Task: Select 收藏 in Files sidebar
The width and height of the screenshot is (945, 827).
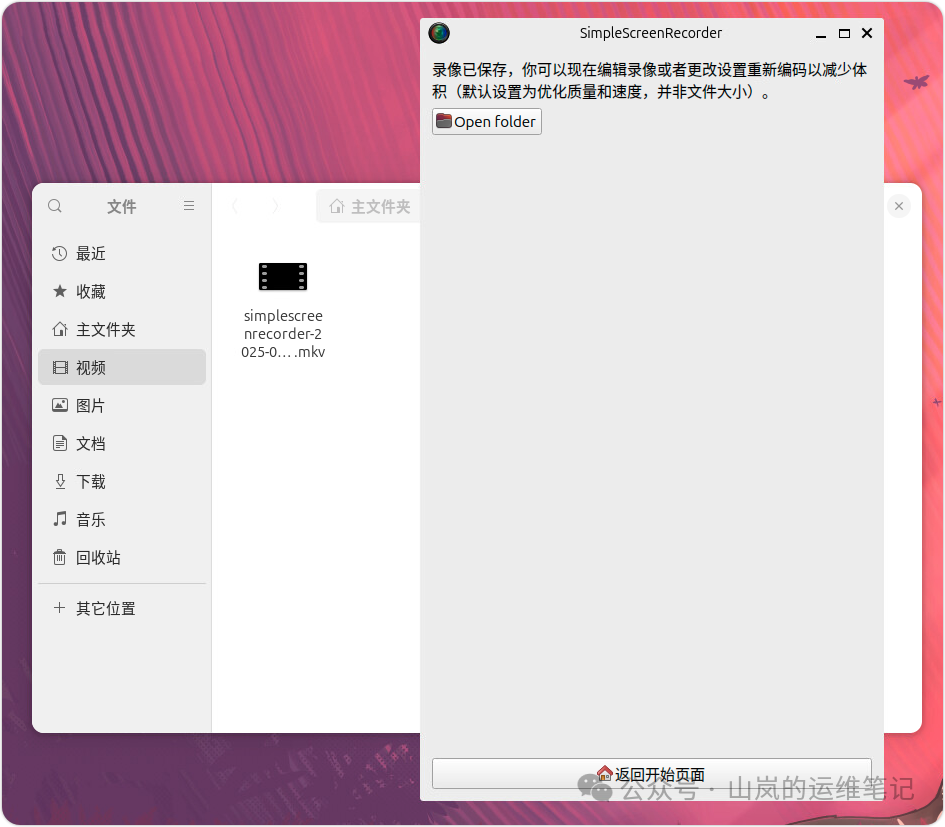Action: (122, 292)
